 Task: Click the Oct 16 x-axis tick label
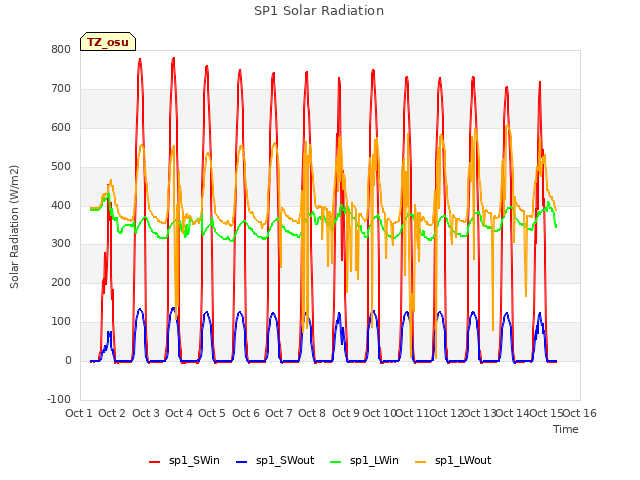[580, 413]
